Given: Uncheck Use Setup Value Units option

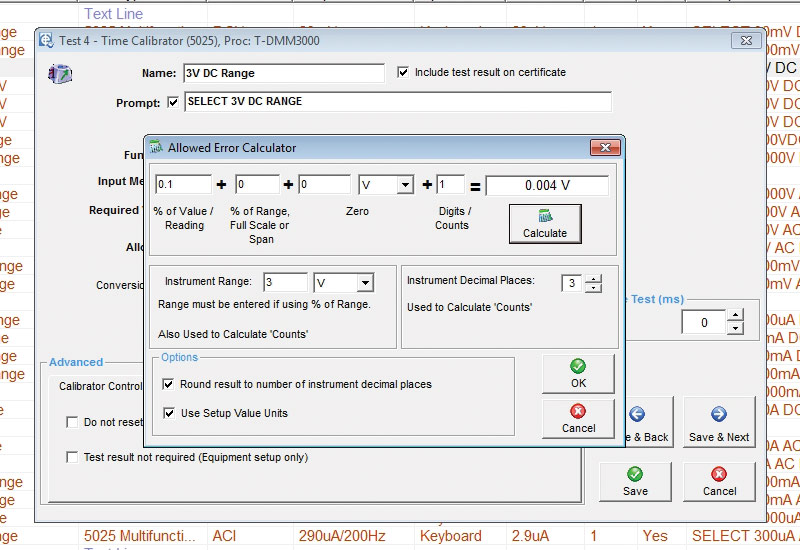Looking at the screenshot, I should (168, 412).
